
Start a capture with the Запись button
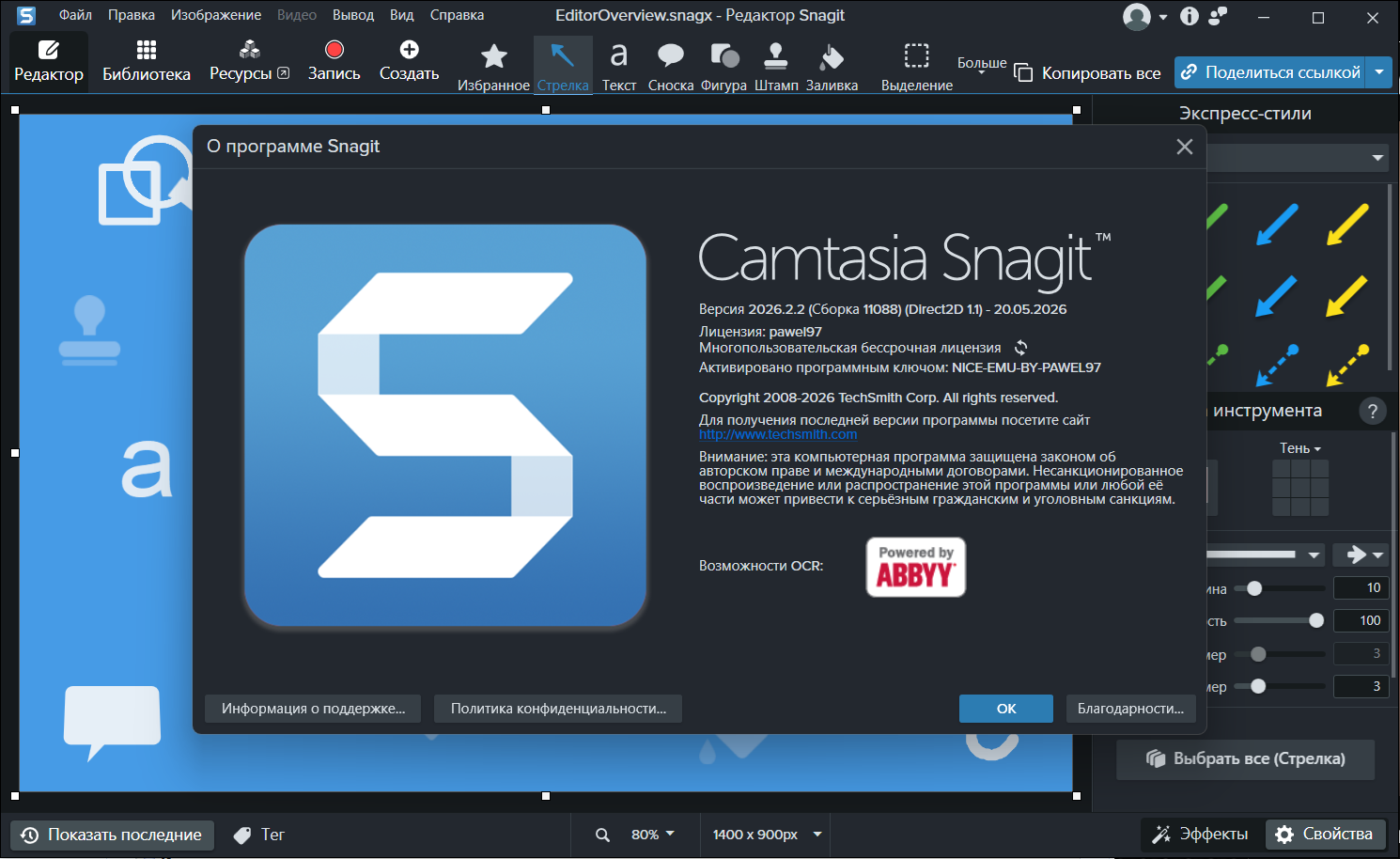(x=334, y=62)
